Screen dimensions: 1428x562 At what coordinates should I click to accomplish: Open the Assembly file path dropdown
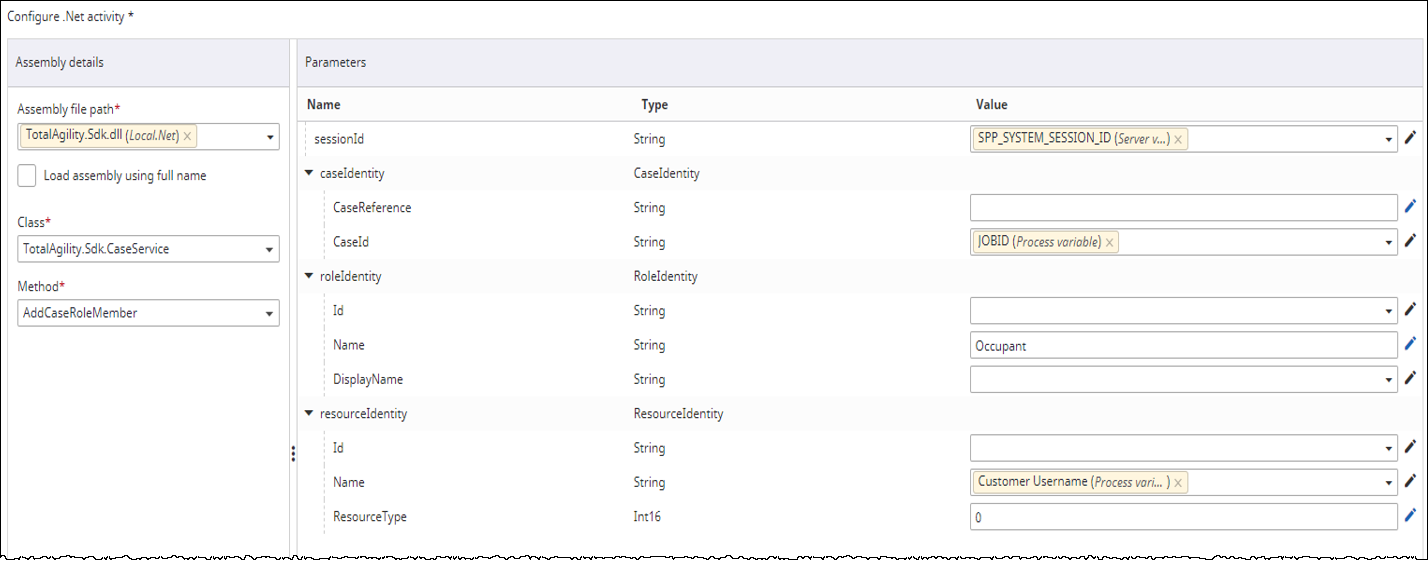coord(270,137)
